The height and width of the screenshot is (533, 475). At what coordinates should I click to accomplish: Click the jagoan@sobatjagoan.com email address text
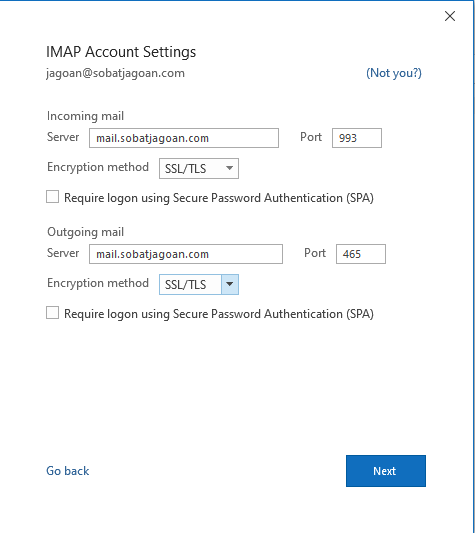[x=115, y=73]
